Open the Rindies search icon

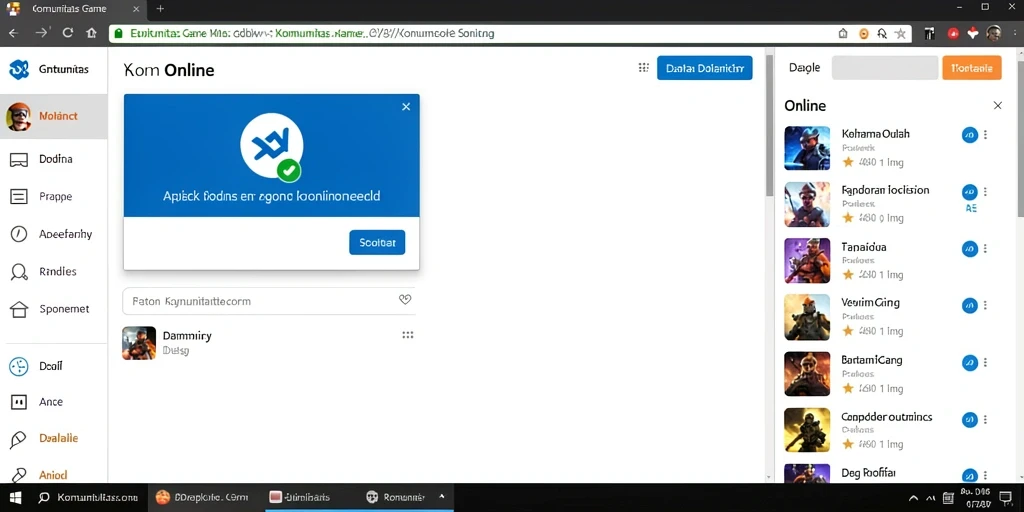(19, 272)
